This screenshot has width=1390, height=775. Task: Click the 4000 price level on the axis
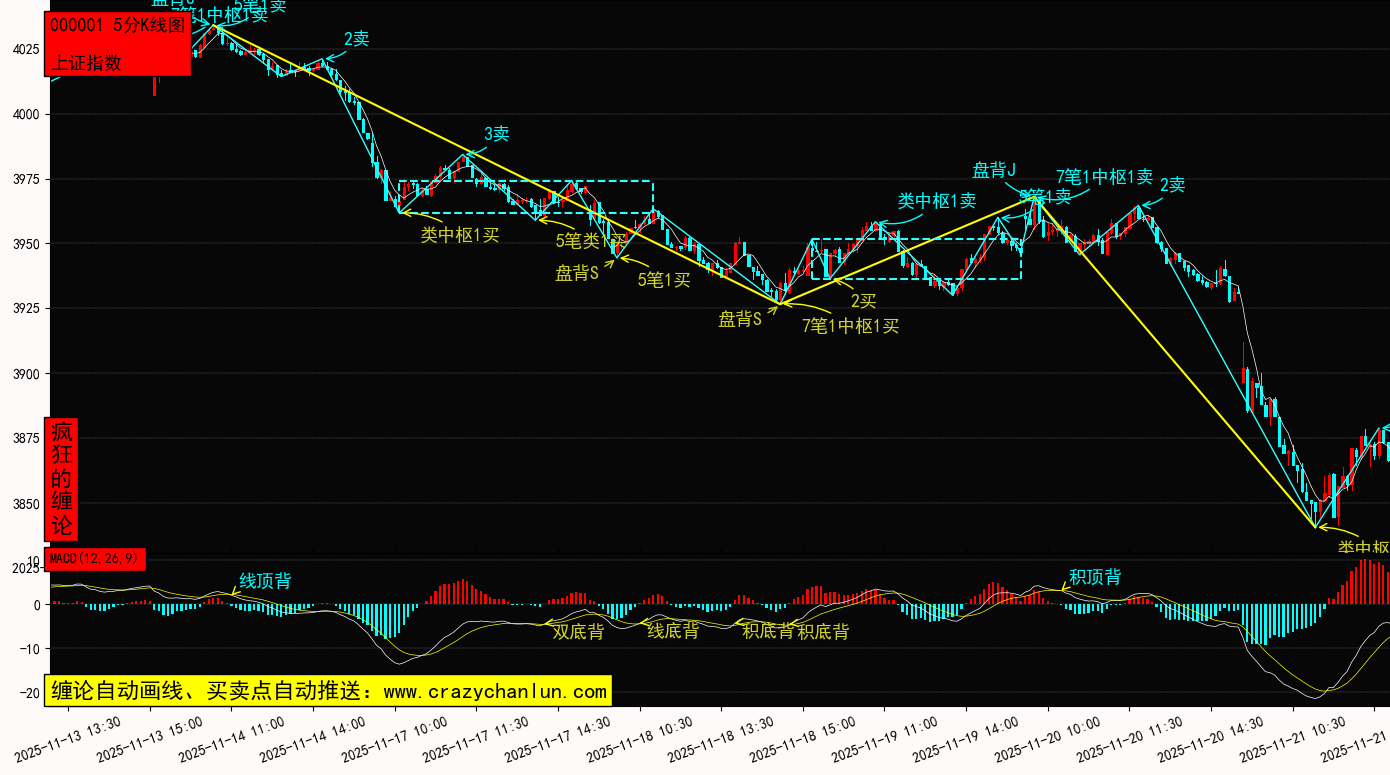pyautogui.click(x=25, y=114)
